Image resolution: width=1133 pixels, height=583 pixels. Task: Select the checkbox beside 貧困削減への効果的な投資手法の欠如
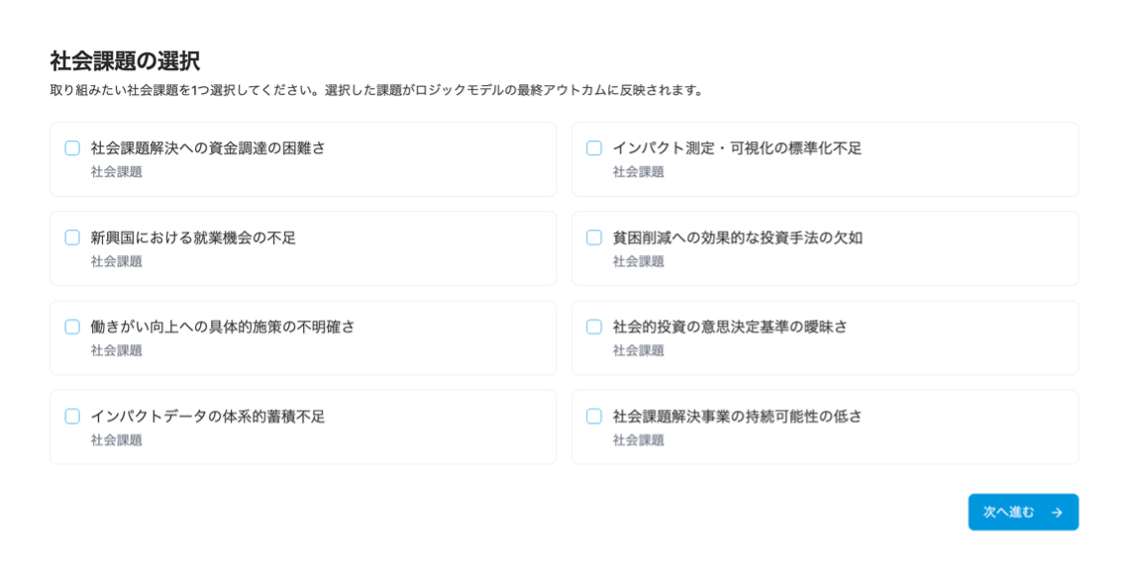594,238
